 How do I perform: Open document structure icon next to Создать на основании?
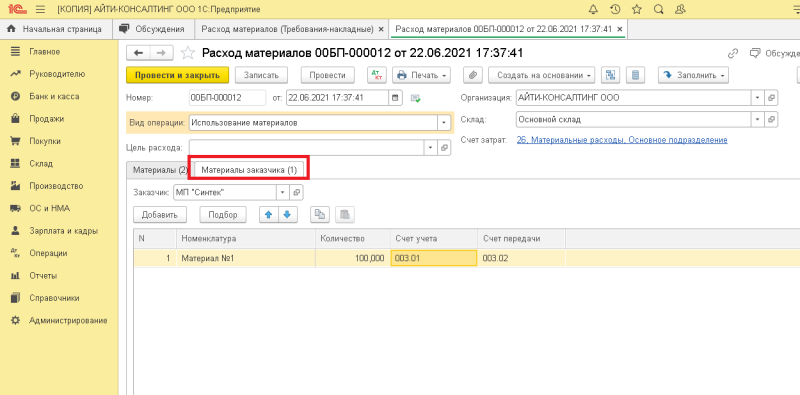coord(610,75)
